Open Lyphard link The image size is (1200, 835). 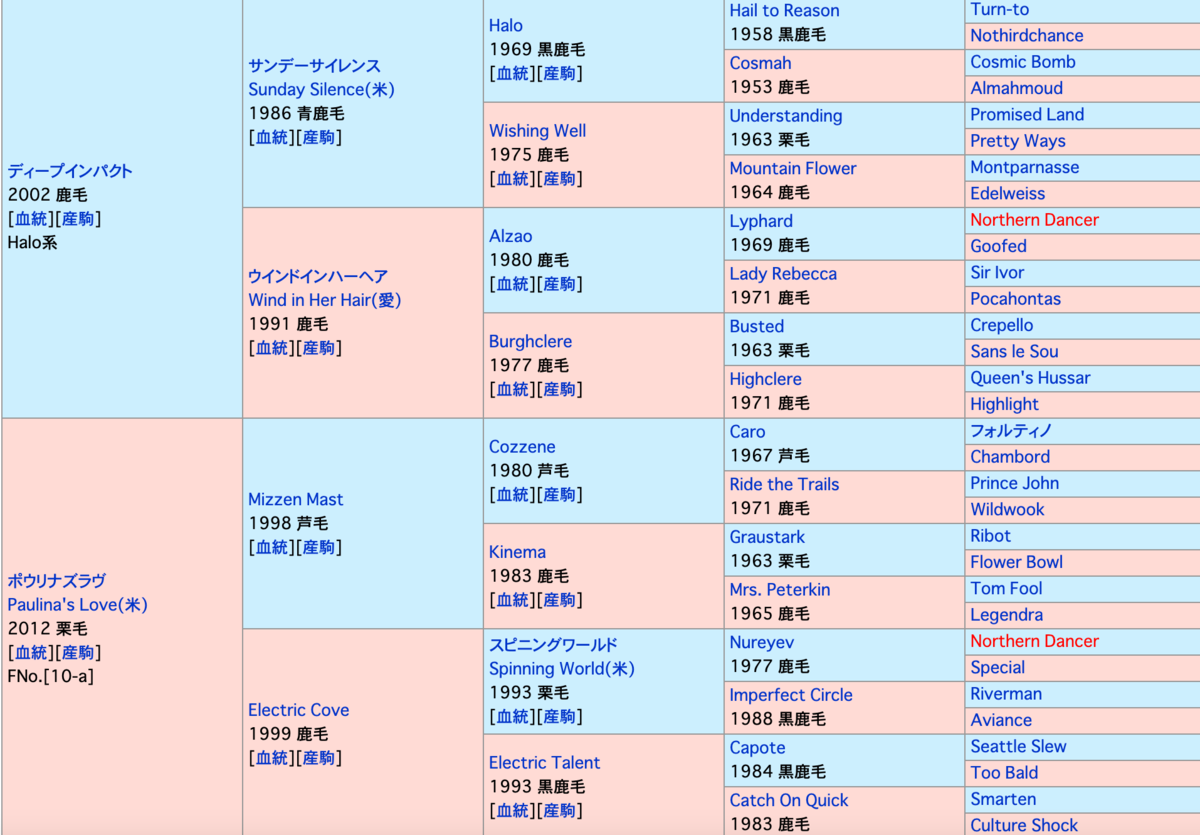point(761,221)
